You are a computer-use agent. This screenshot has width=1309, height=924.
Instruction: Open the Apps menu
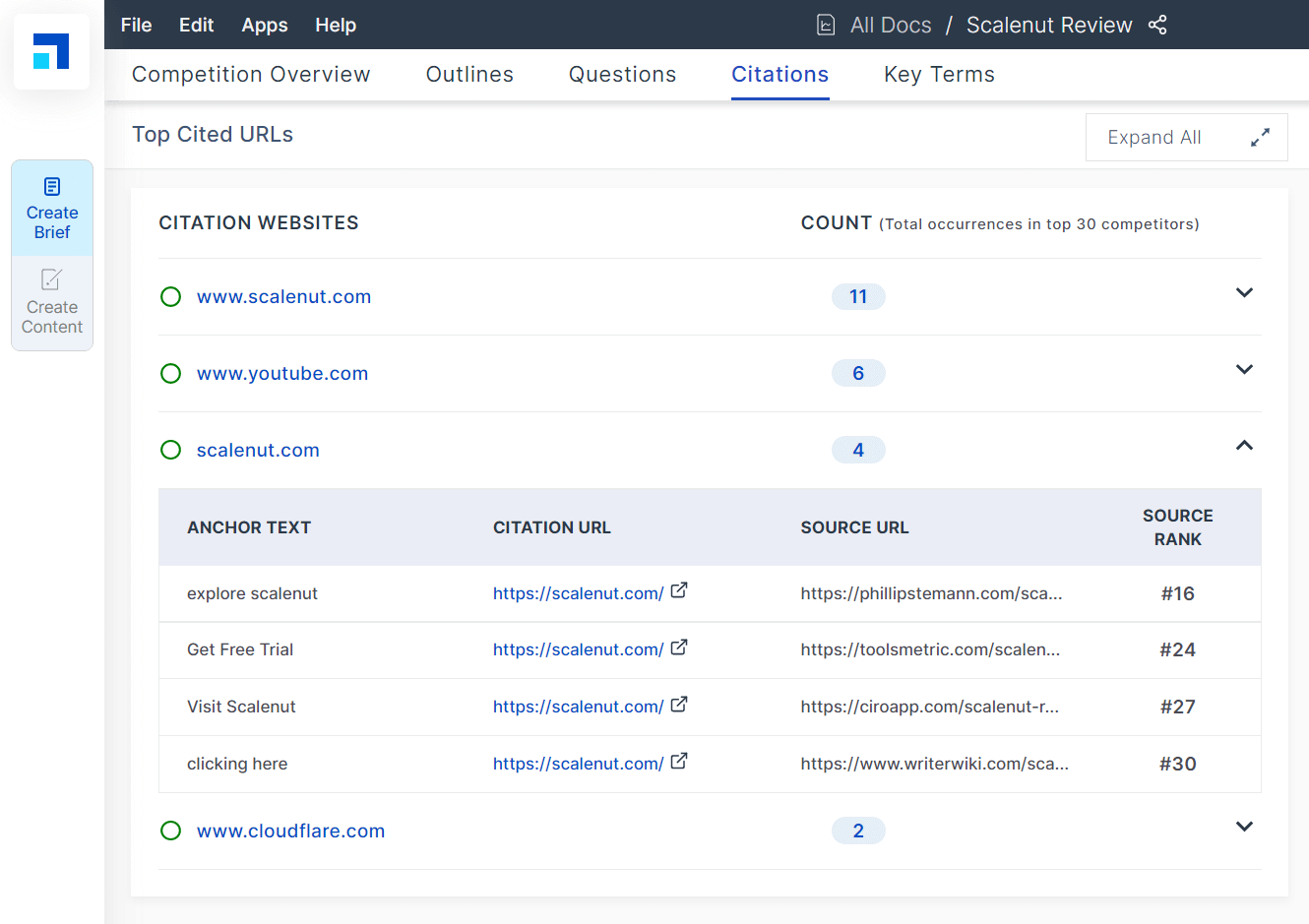point(265,25)
